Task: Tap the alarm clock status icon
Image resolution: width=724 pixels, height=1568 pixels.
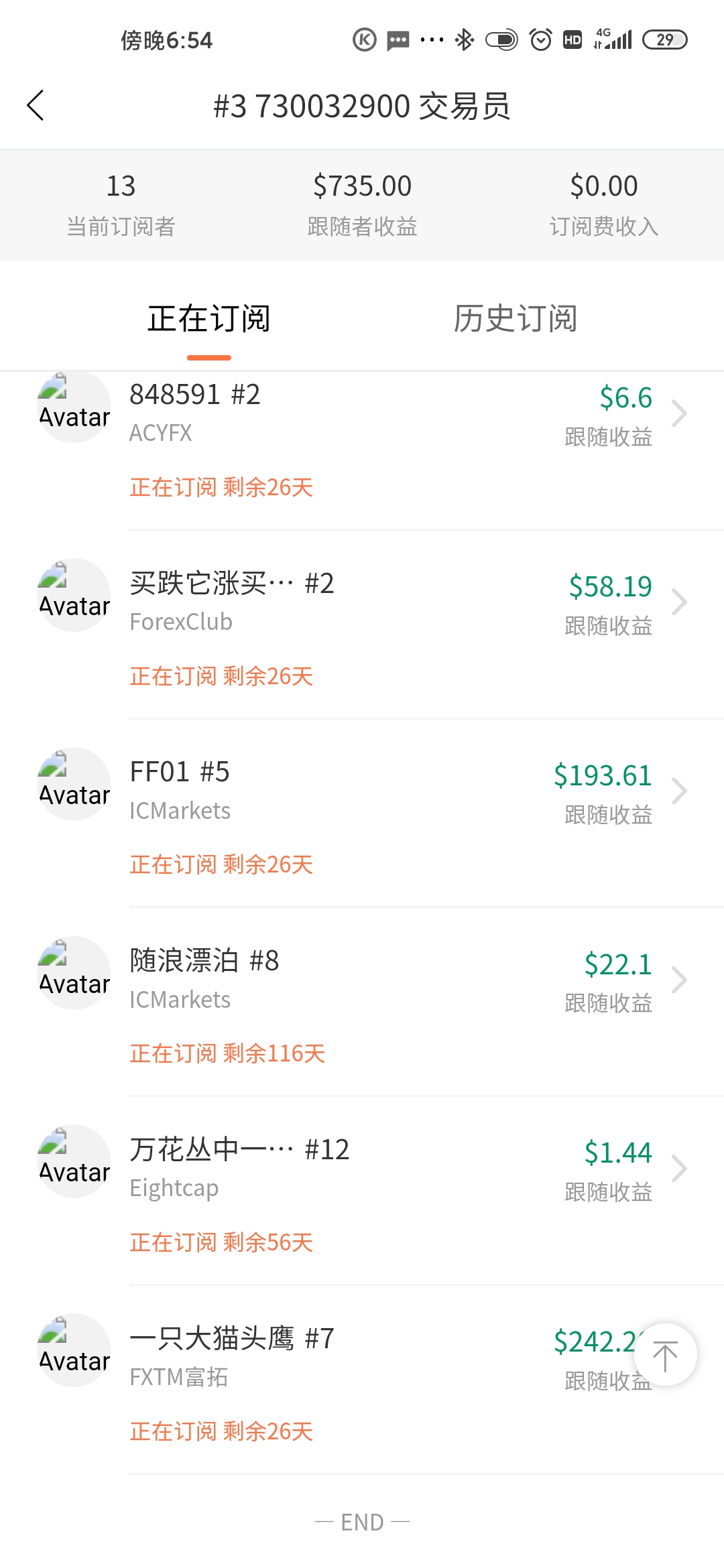Action: 540,40
